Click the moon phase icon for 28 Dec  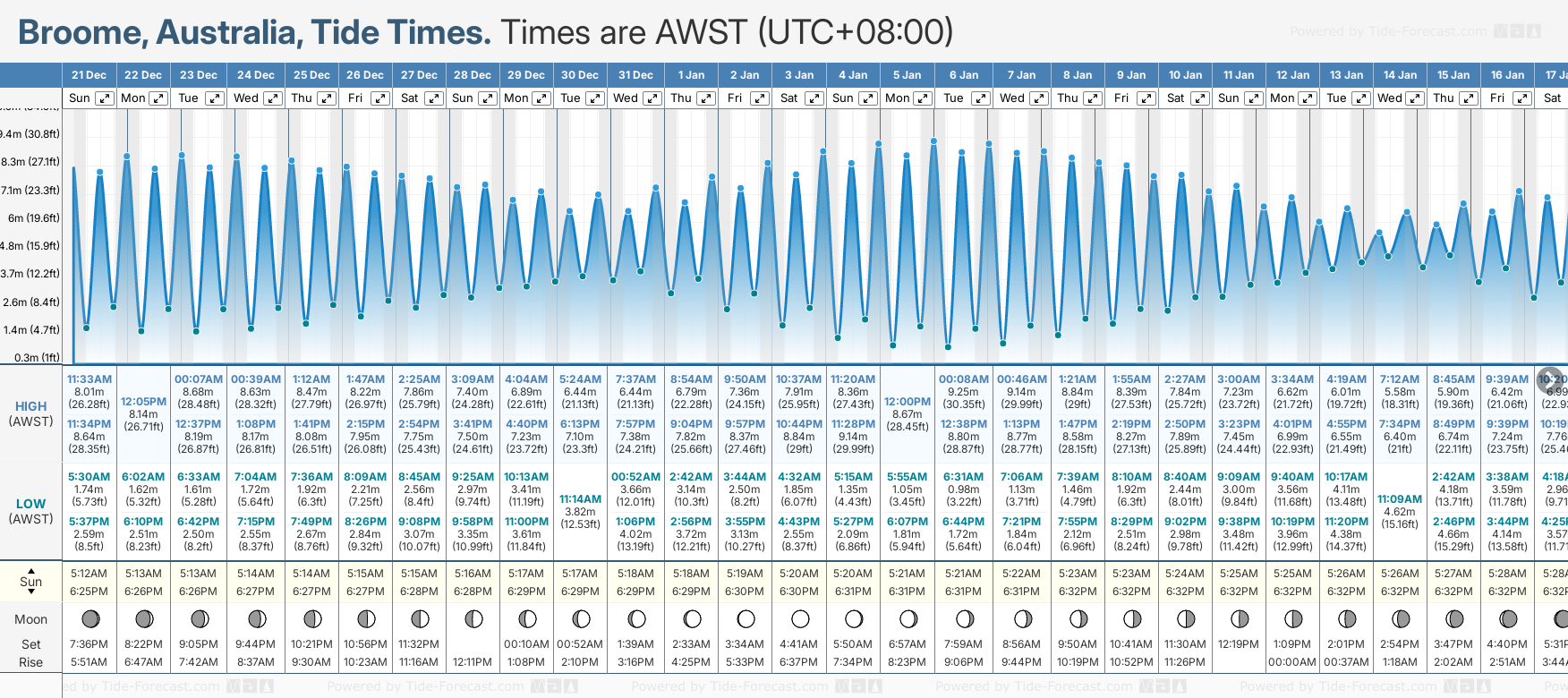pos(473,618)
